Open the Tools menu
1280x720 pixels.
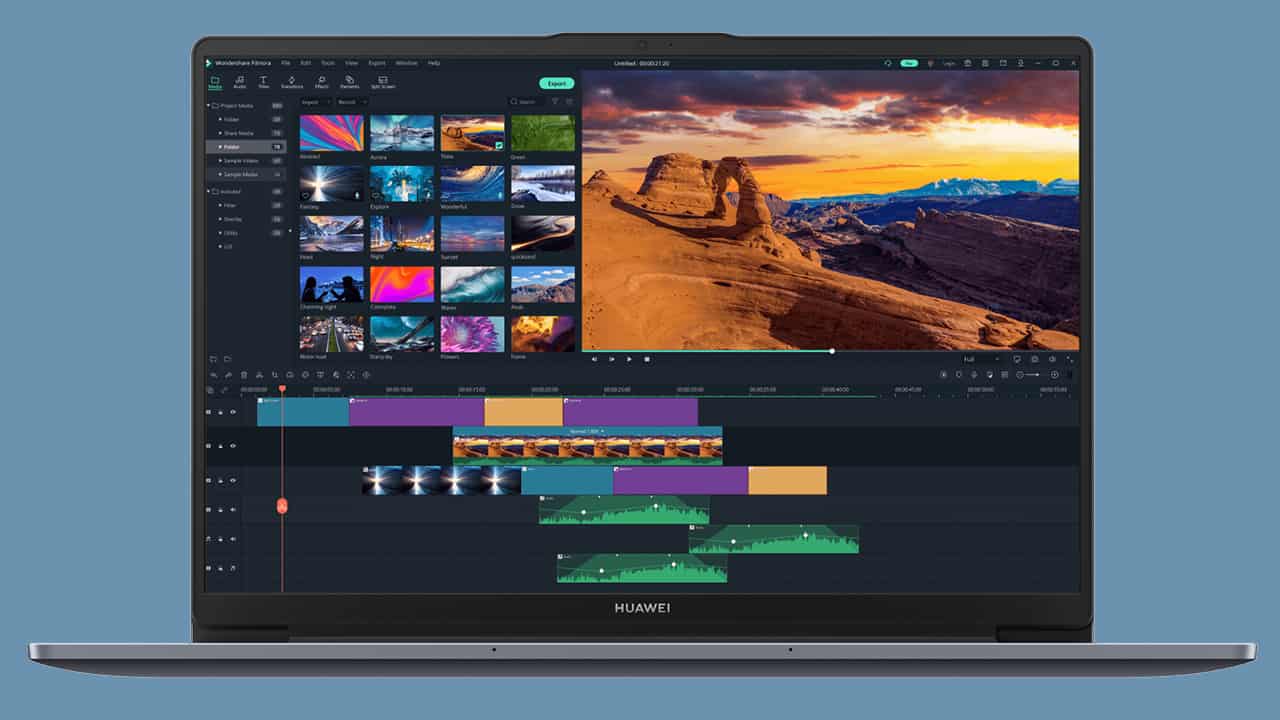[x=327, y=63]
